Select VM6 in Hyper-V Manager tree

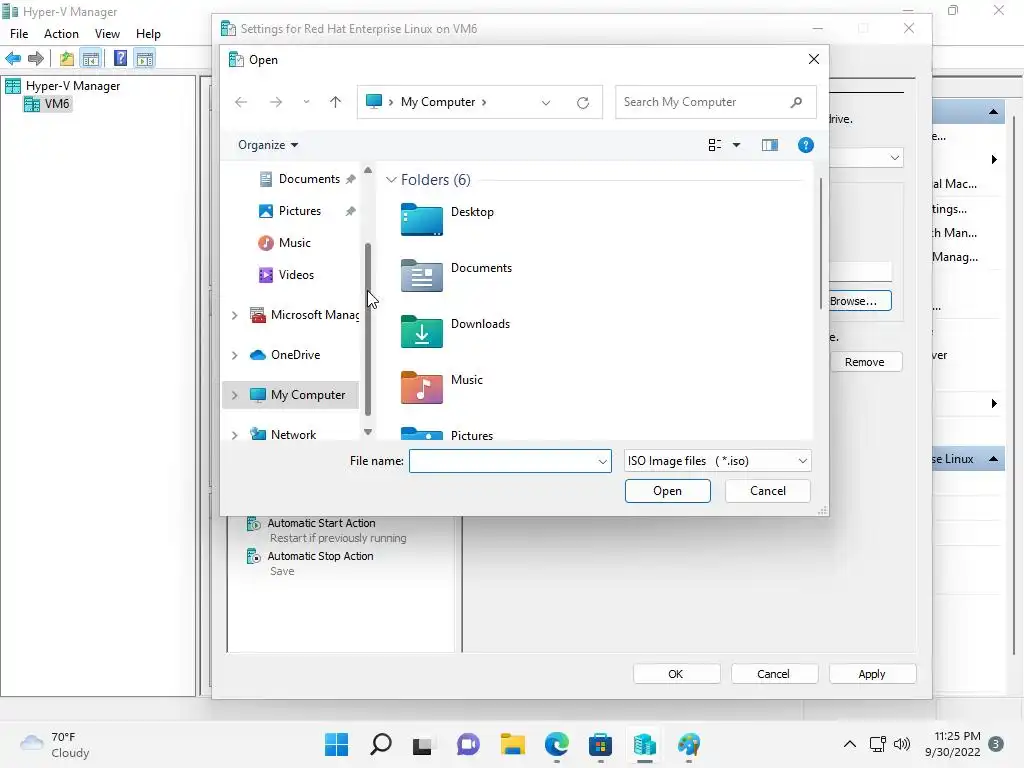point(57,104)
